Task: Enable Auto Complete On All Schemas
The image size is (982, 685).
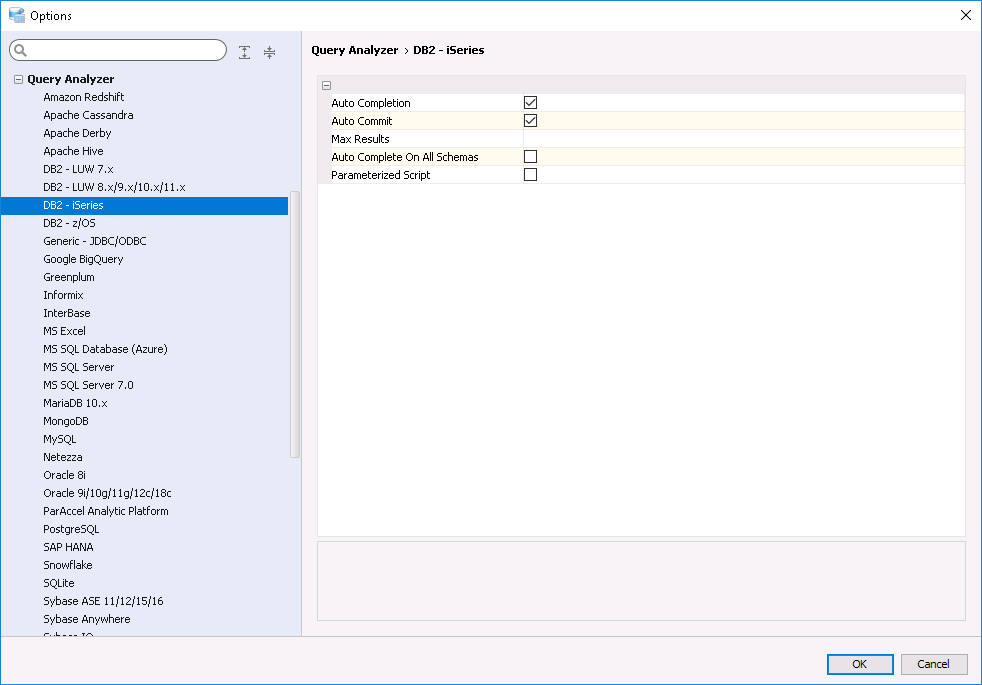Action: coord(531,157)
